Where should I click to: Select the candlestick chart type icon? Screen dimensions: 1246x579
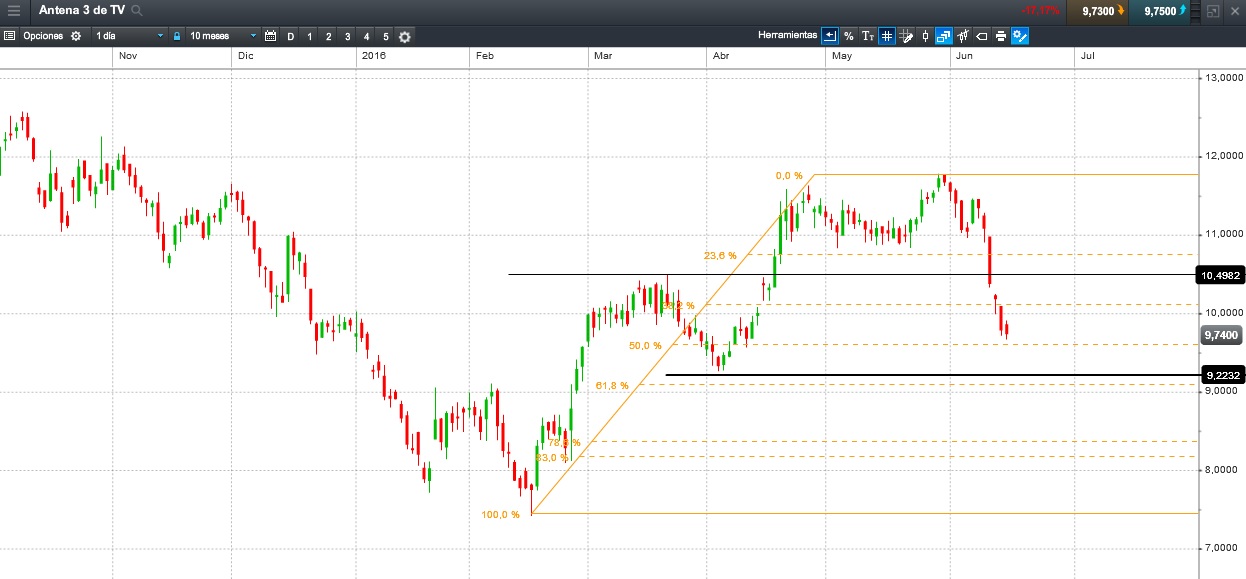coord(925,36)
